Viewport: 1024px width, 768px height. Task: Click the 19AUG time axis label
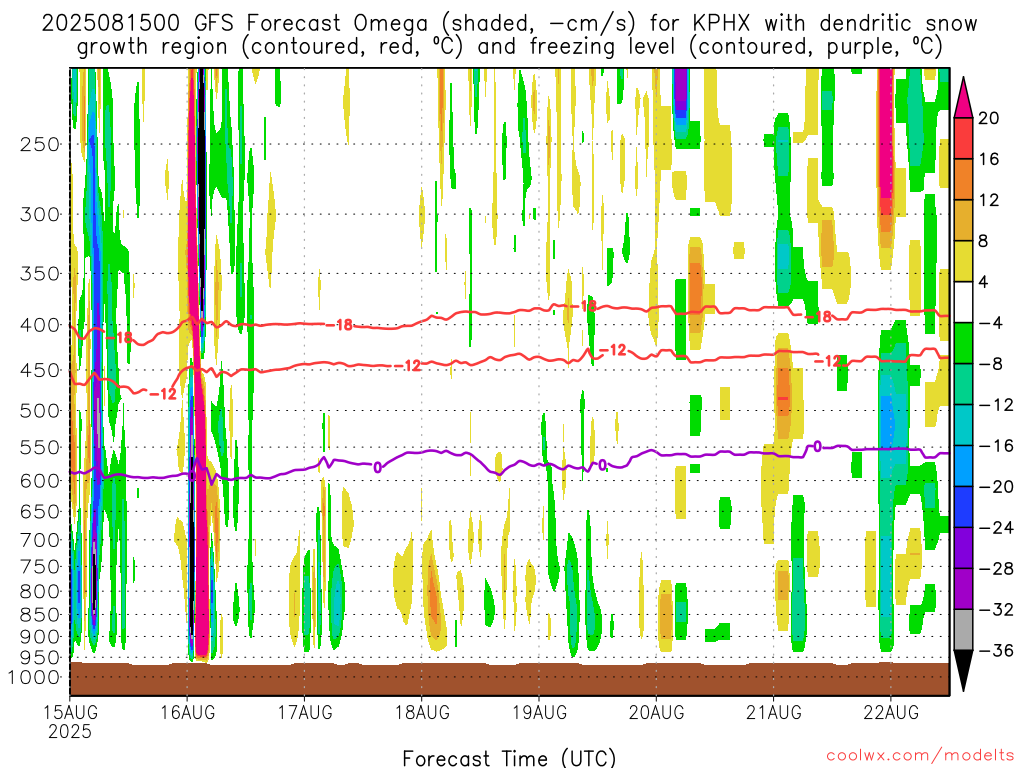pos(539,712)
